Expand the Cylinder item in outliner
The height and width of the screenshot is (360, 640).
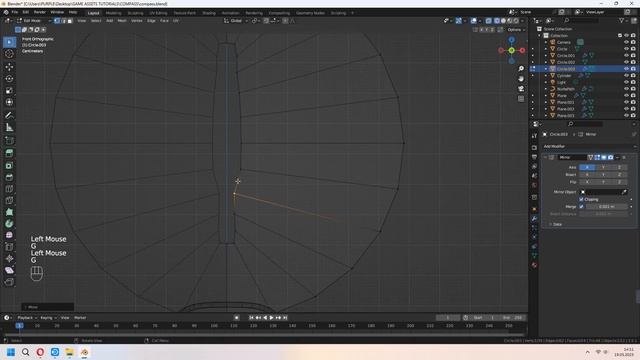(x=546, y=76)
